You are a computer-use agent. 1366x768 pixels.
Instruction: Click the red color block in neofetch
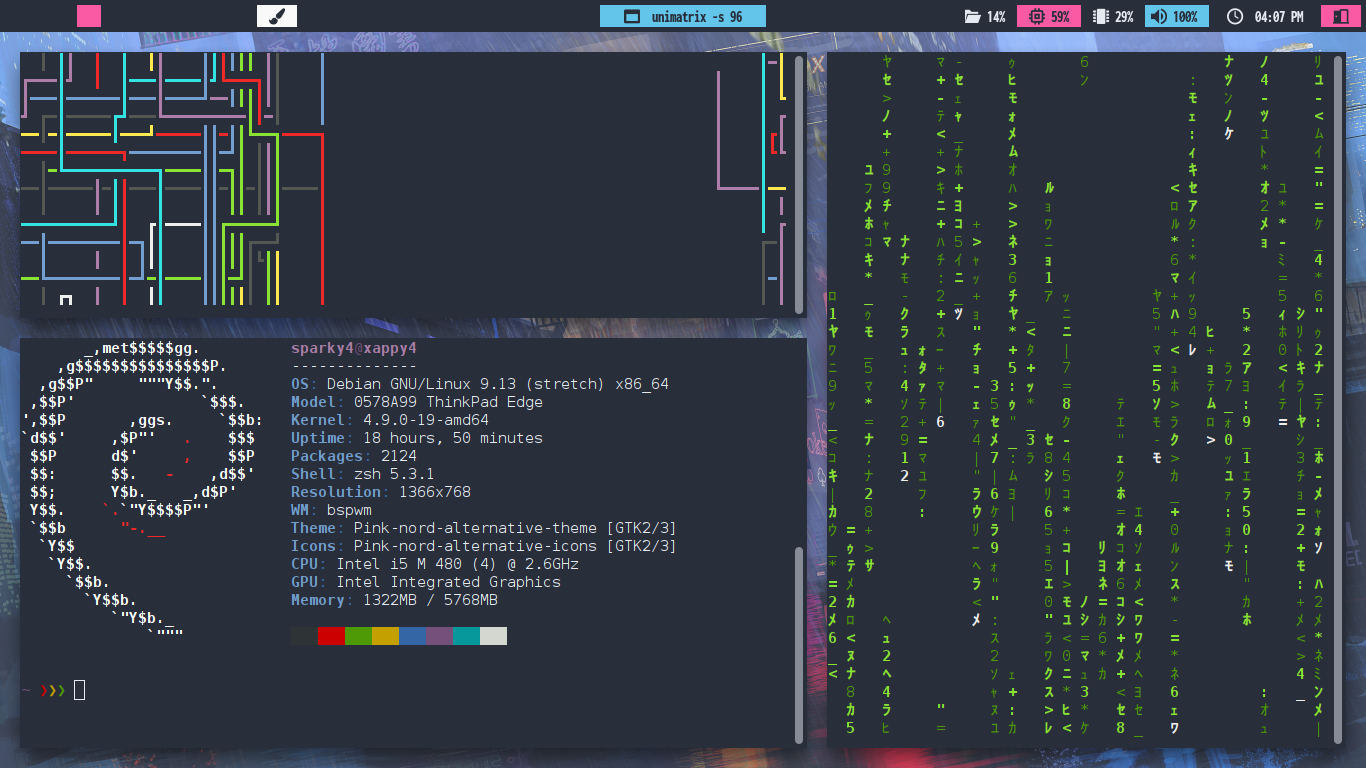(x=331, y=636)
